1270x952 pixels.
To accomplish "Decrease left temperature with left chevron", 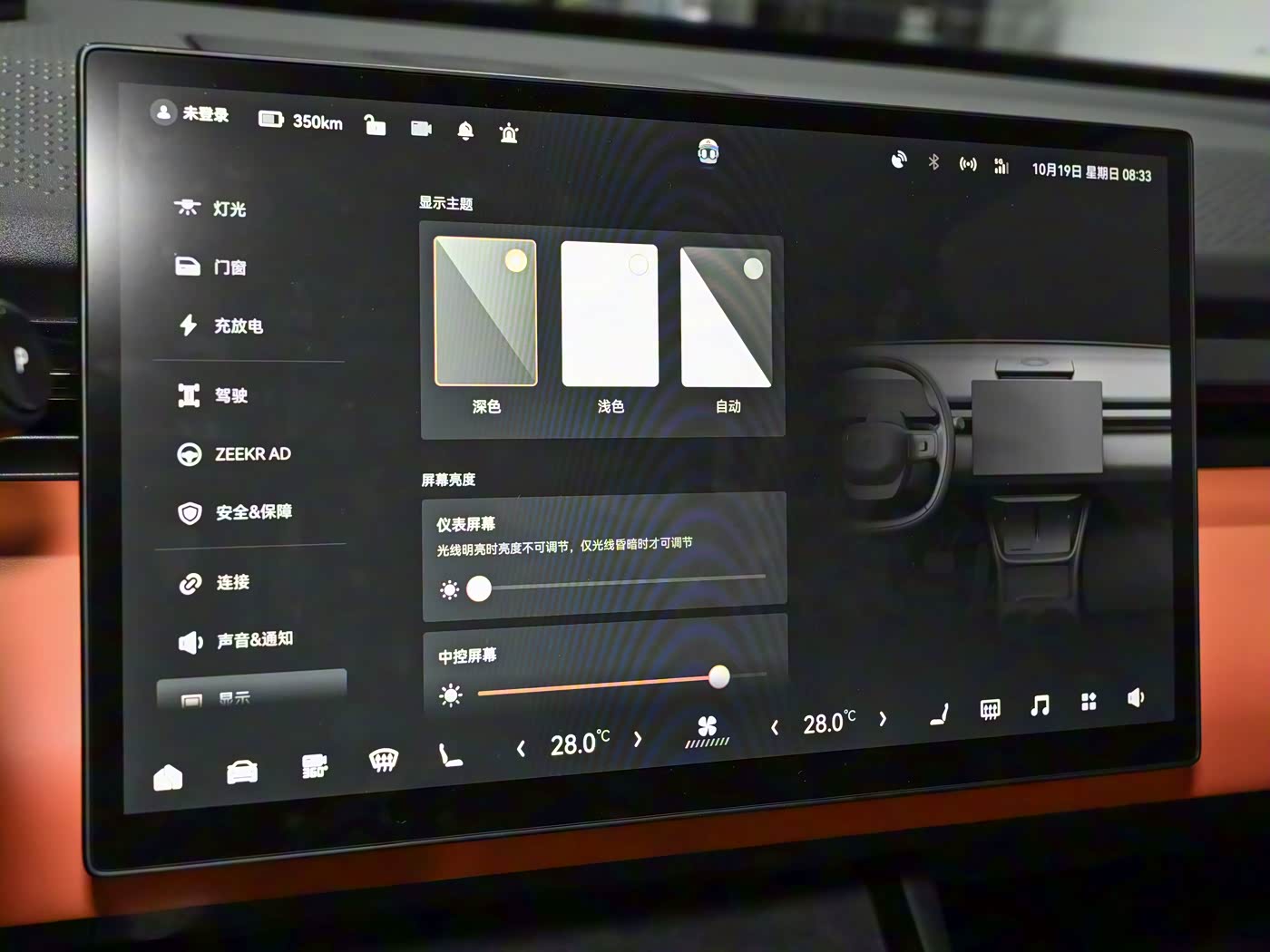I will pos(521,748).
